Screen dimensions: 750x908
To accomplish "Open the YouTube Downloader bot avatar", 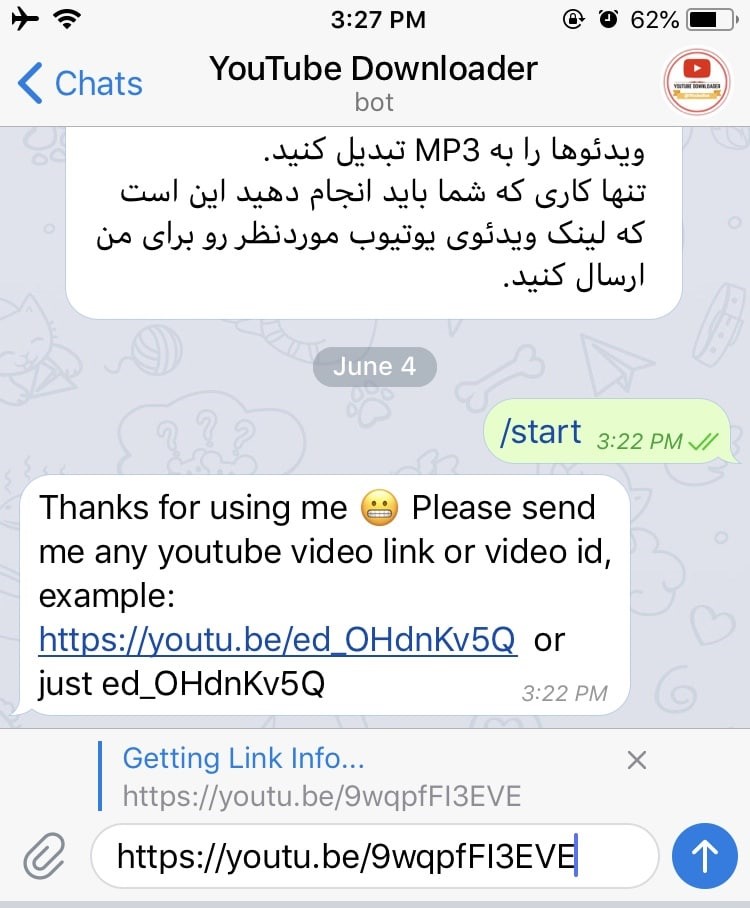I will click(x=697, y=82).
